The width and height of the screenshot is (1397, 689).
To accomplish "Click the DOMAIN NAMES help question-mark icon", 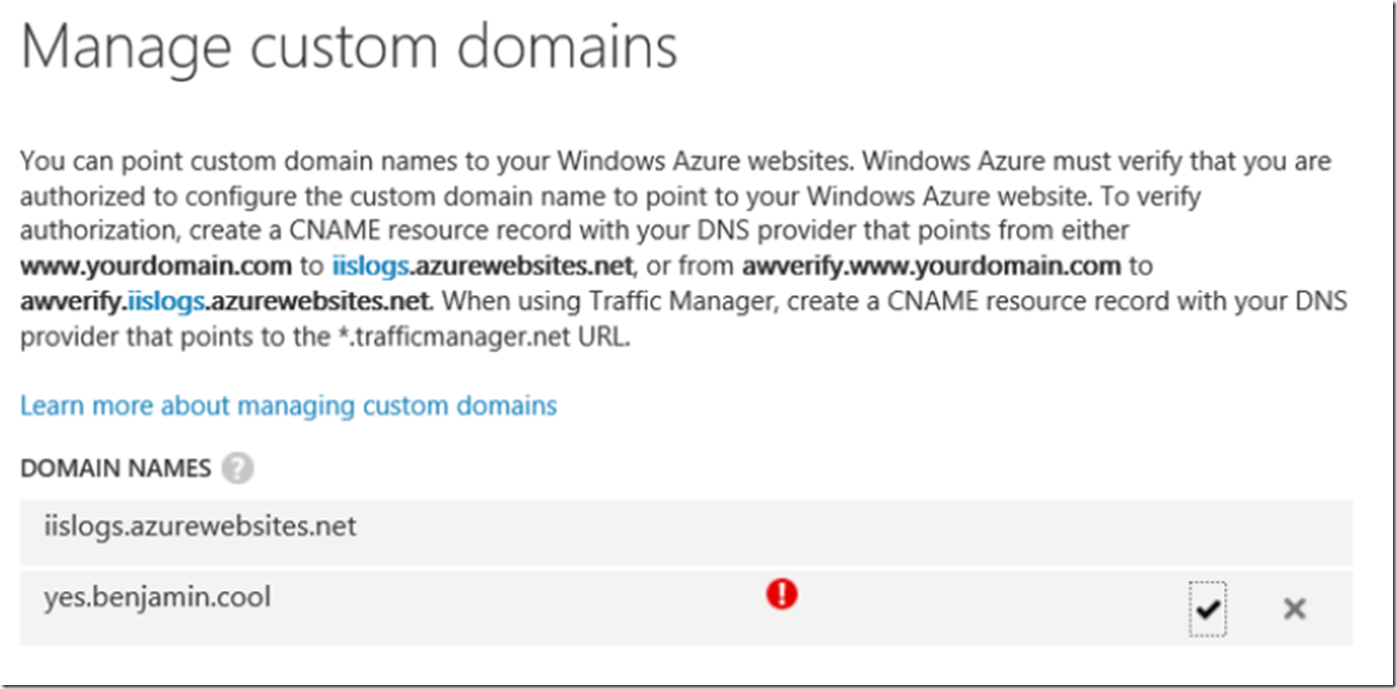I will (x=238, y=468).
